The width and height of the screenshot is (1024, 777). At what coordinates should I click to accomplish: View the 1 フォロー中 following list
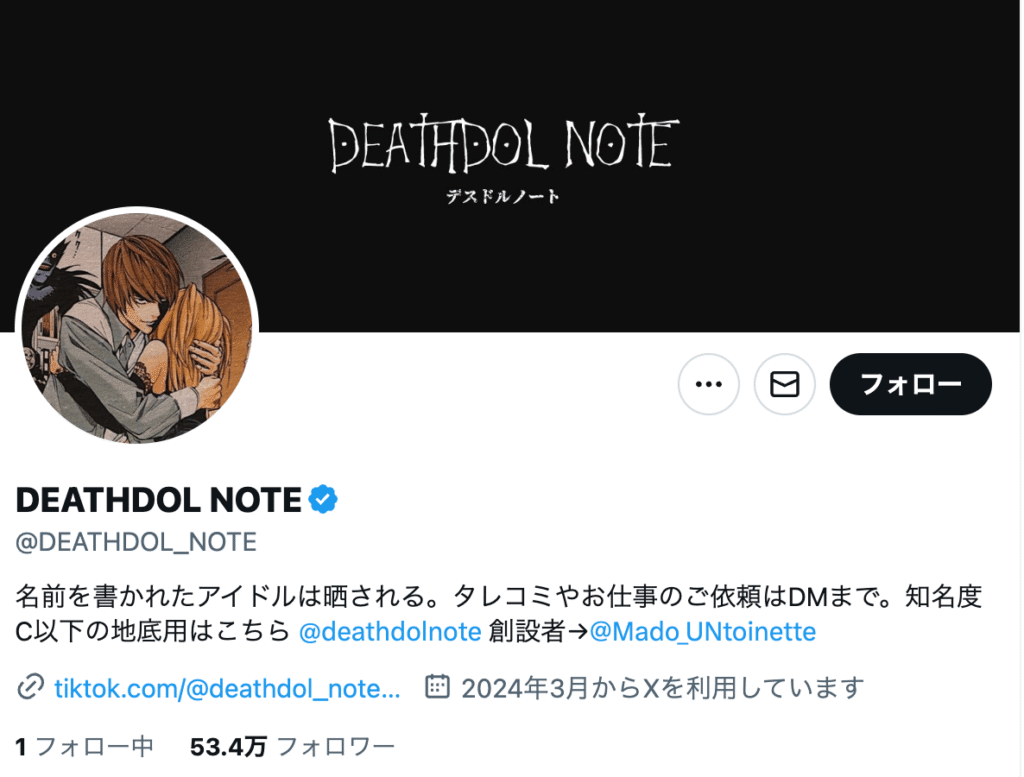coord(84,746)
